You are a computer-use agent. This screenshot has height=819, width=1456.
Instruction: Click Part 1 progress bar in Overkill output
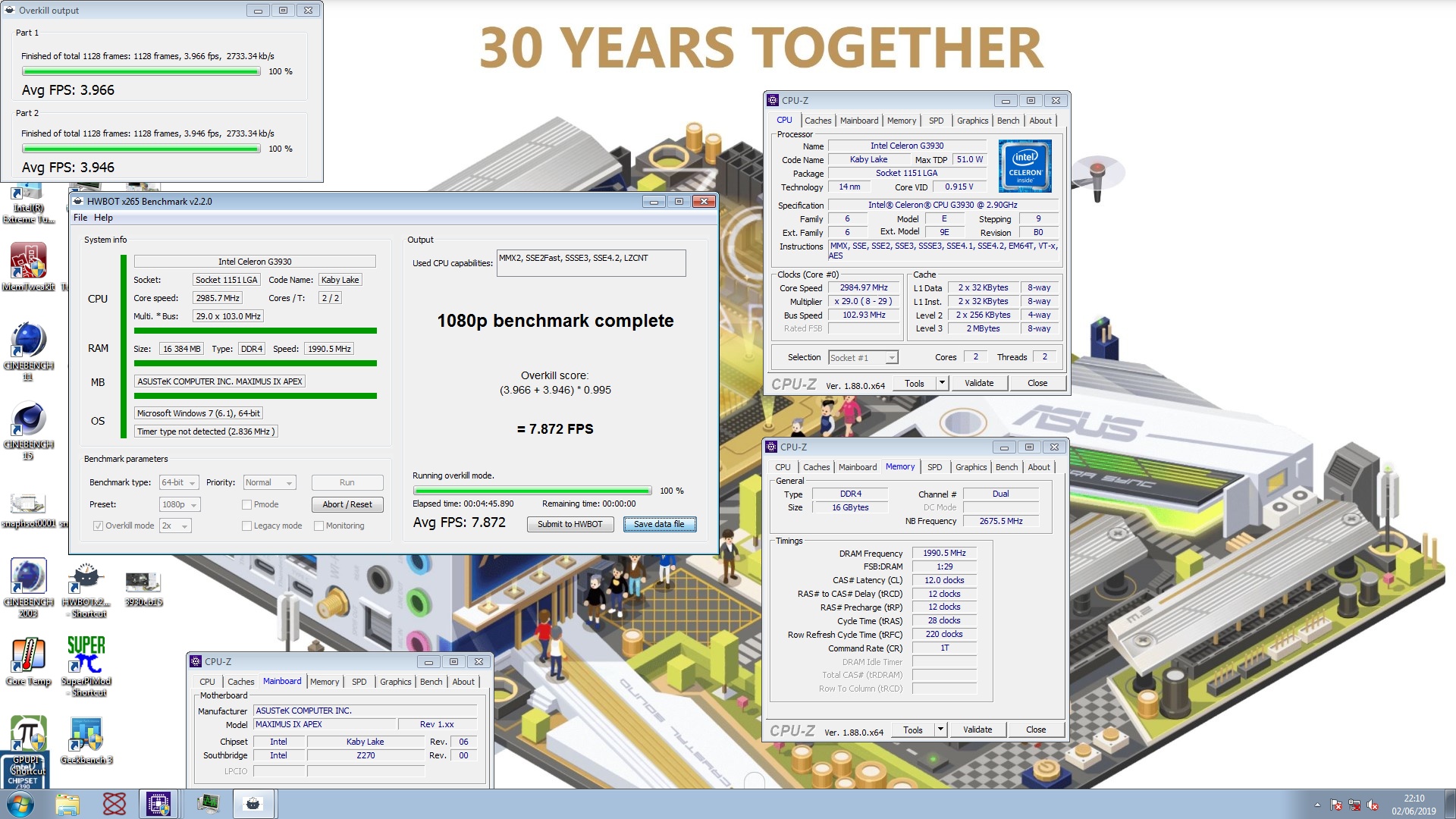[141, 72]
